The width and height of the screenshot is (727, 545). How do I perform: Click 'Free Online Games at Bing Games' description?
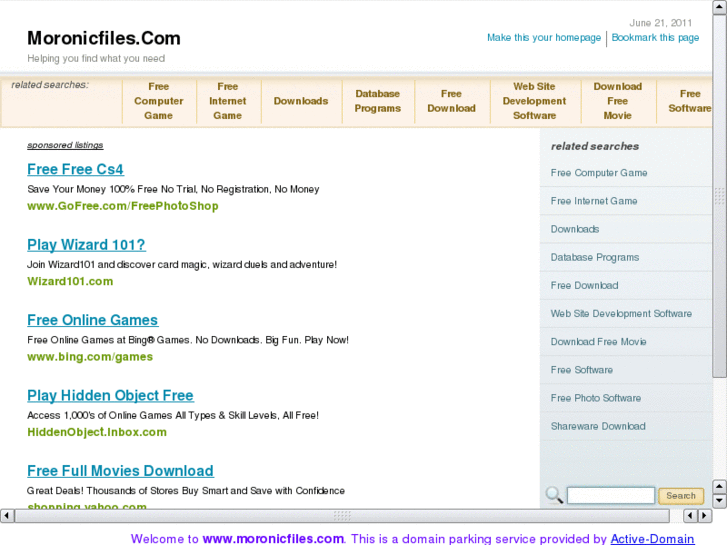tap(188, 340)
